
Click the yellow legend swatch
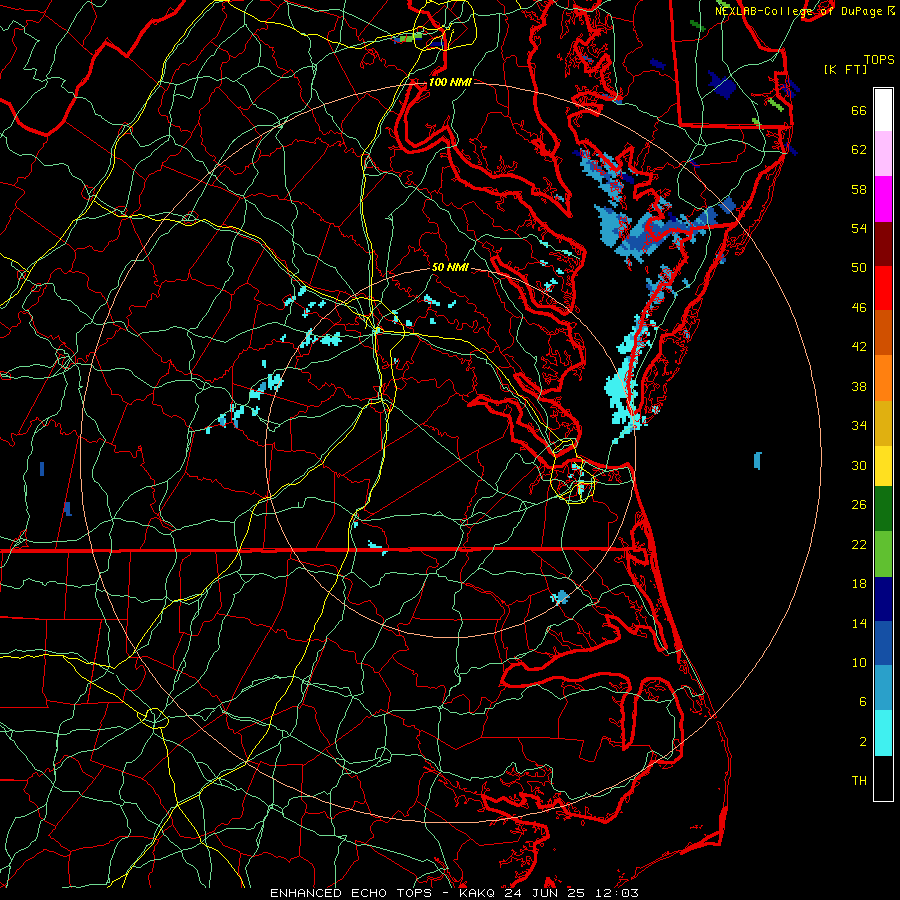pos(883,466)
